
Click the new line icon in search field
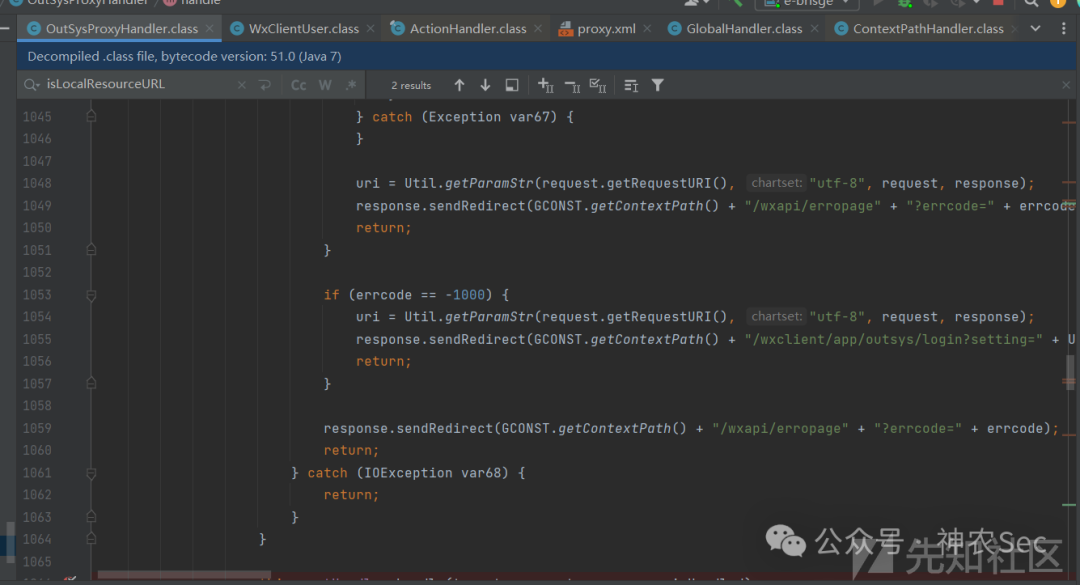(x=265, y=85)
